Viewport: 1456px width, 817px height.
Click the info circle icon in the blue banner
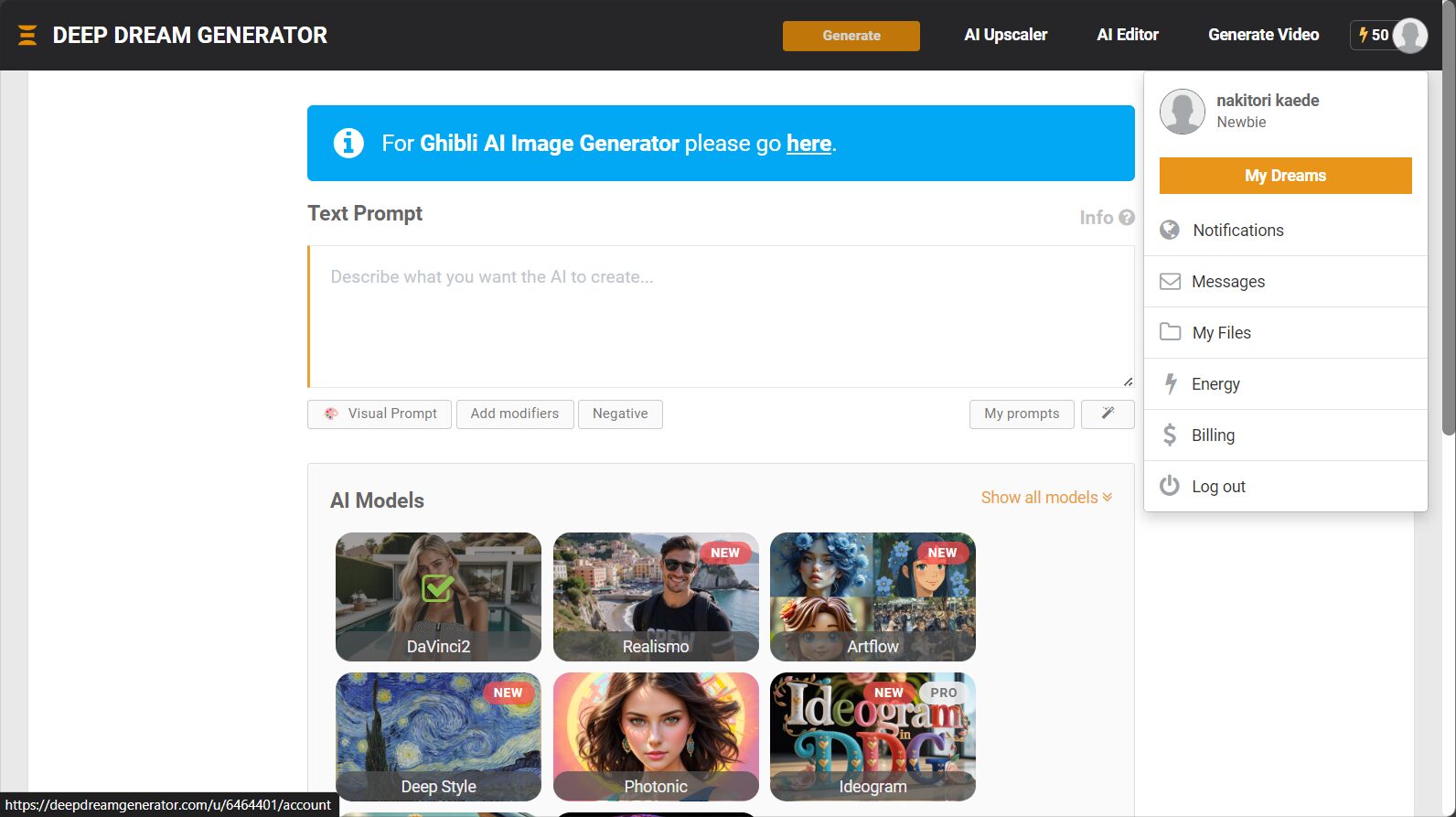[x=348, y=143]
